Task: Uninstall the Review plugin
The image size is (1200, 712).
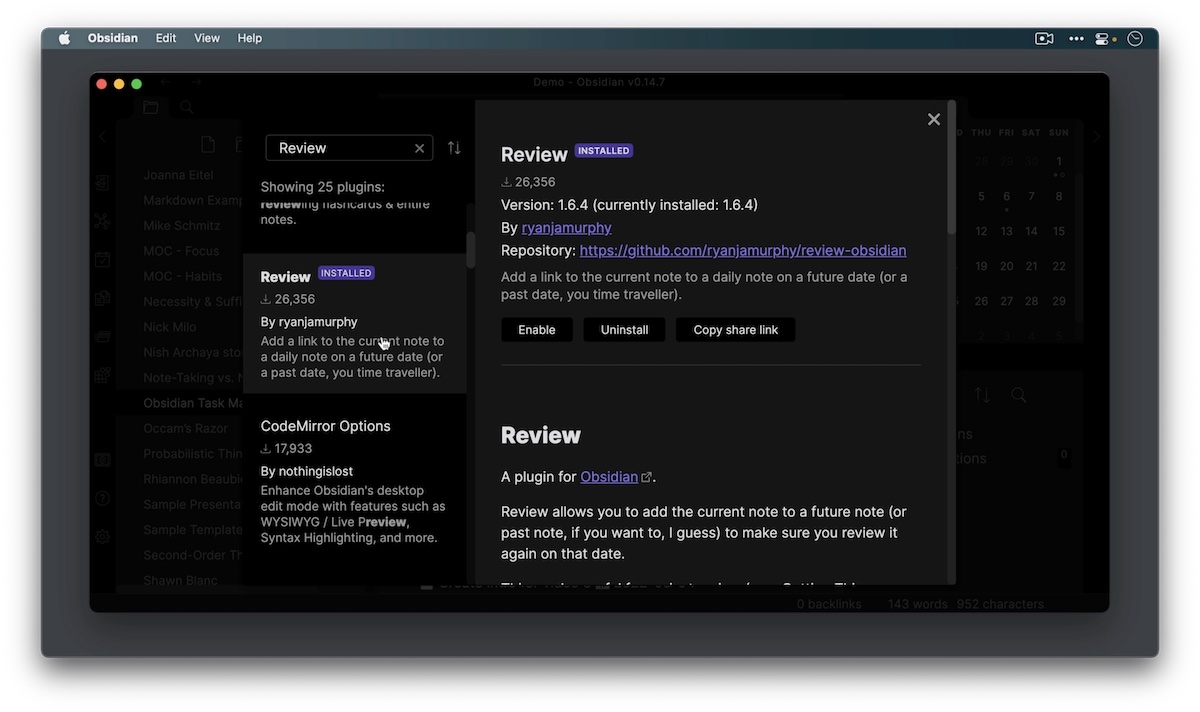Action: point(625,330)
